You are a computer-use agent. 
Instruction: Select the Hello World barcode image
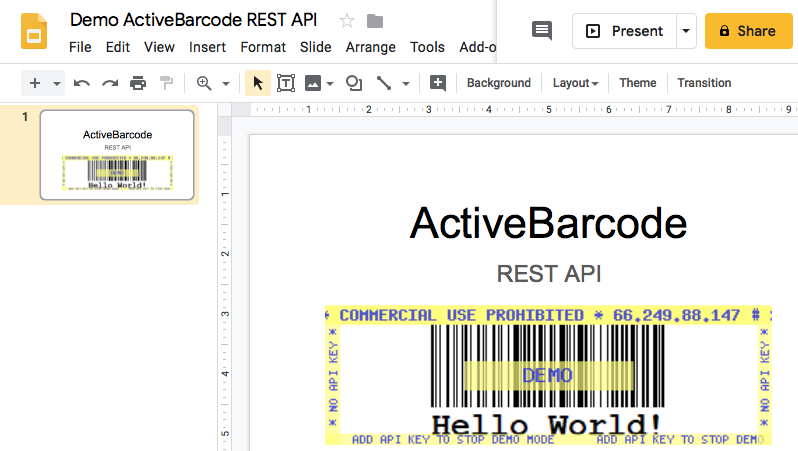coord(549,375)
